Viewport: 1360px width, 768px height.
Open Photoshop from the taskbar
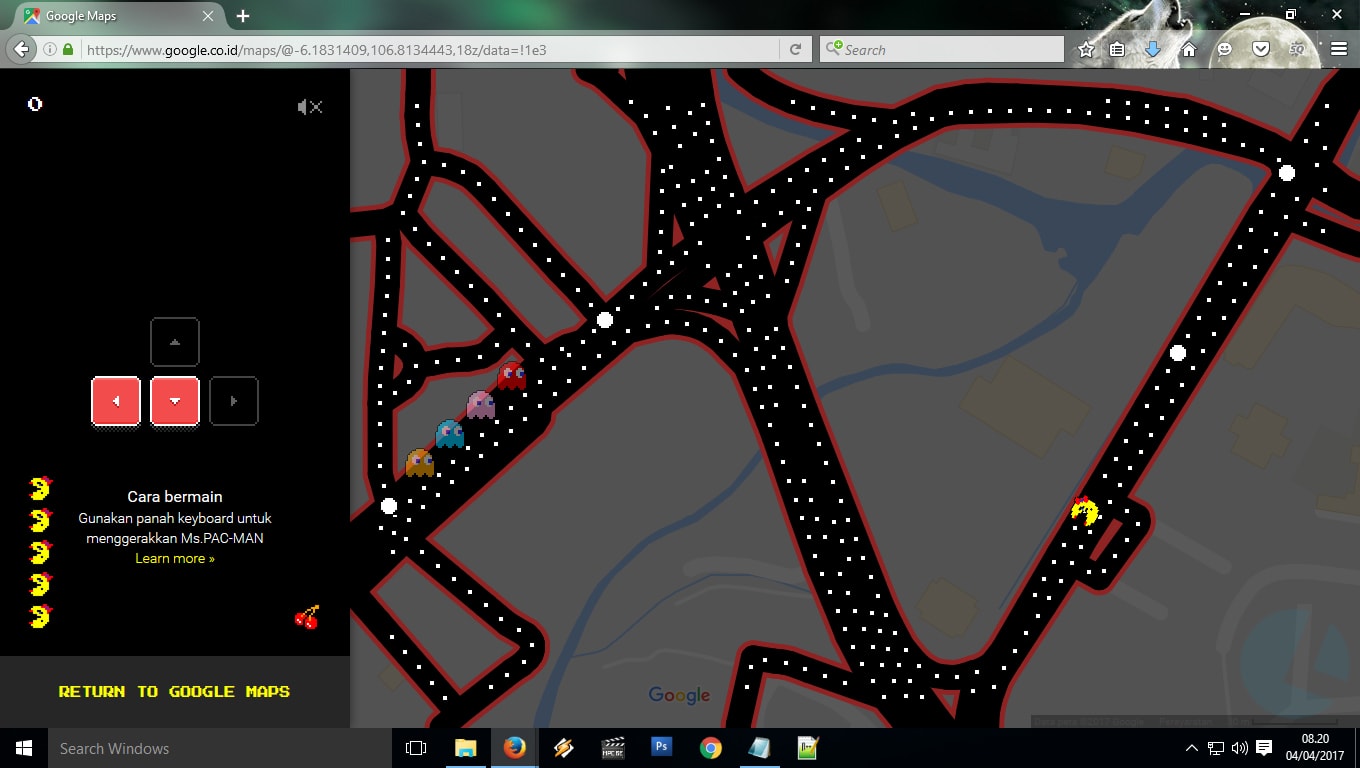tap(661, 748)
